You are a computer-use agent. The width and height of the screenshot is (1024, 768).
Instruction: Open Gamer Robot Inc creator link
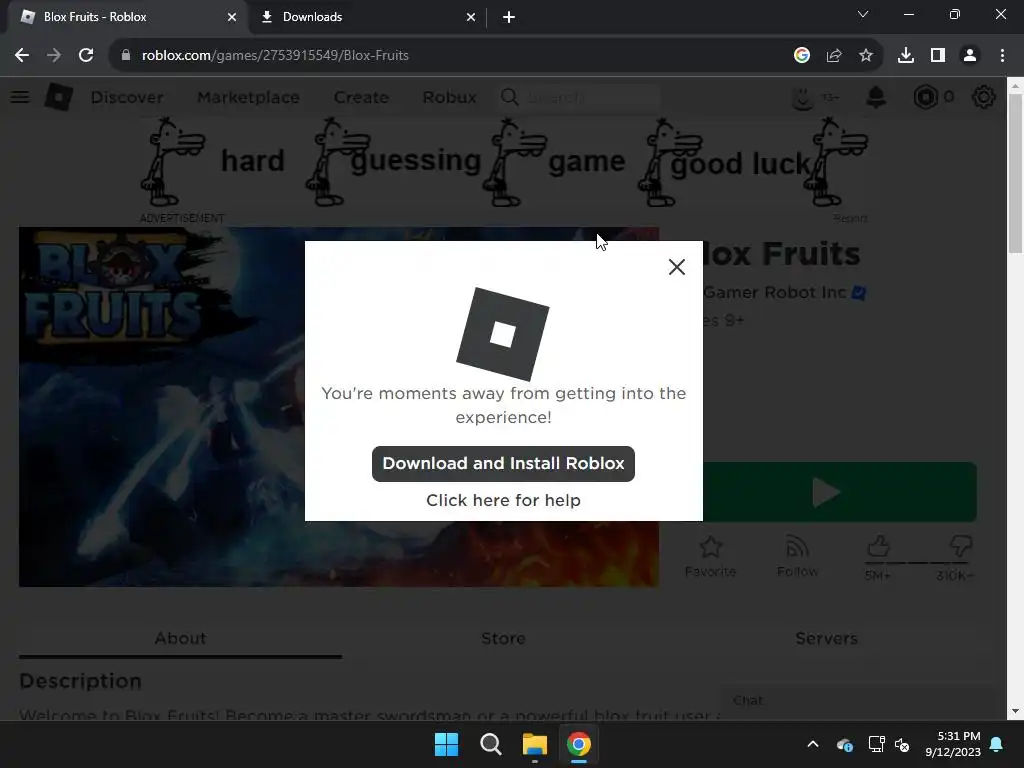775,293
